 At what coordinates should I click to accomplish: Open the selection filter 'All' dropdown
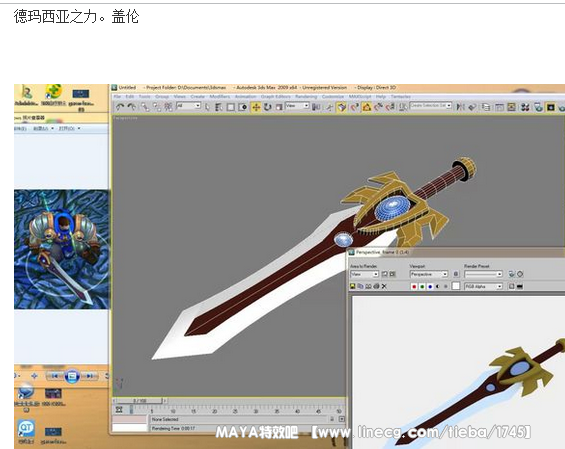[x=188, y=106]
